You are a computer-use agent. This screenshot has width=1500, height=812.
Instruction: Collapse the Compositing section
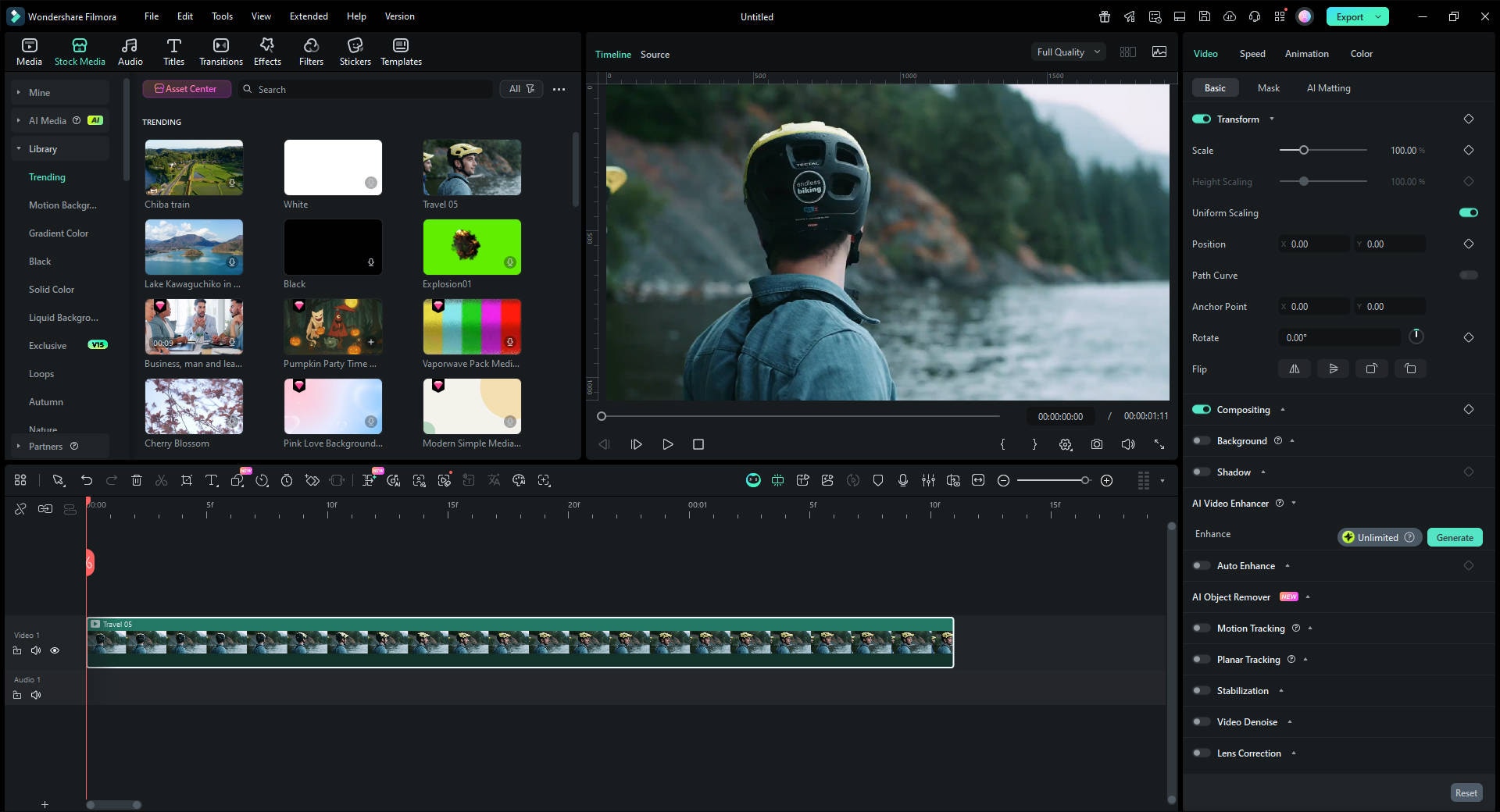pos(1284,409)
